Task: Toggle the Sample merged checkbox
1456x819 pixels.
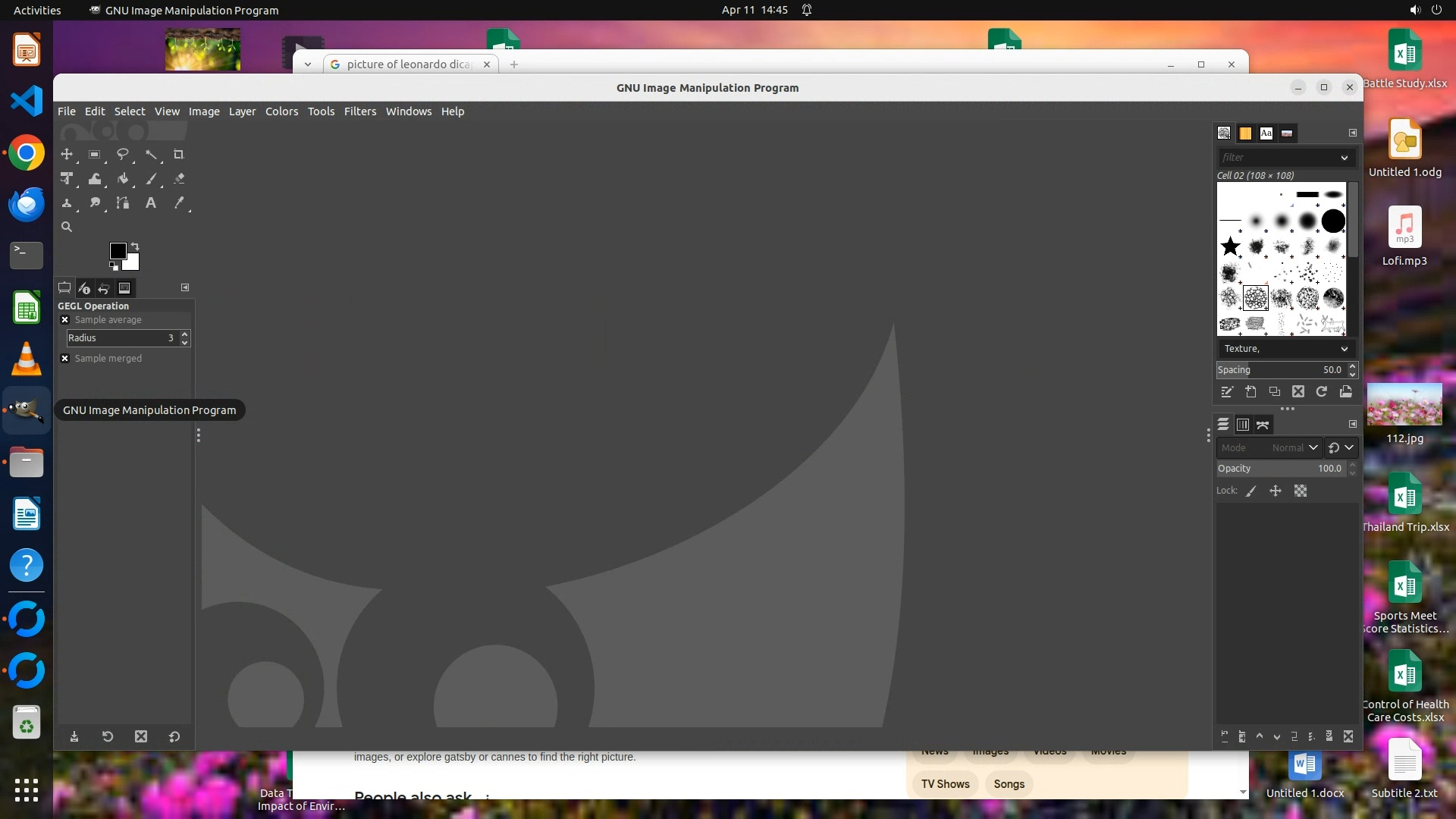Action: (65, 359)
